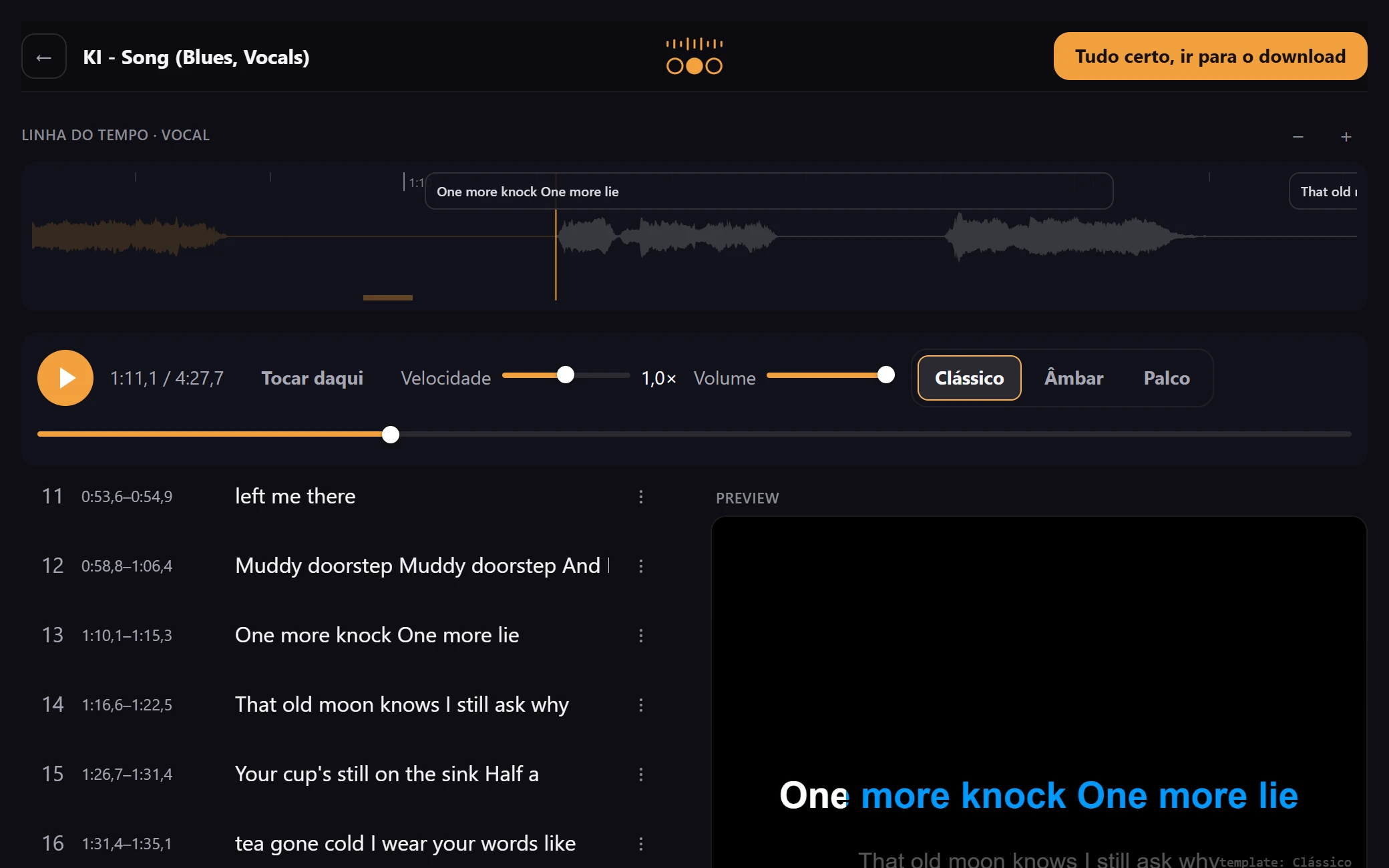Adjust the Velocidade speed slider

coord(566,375)
